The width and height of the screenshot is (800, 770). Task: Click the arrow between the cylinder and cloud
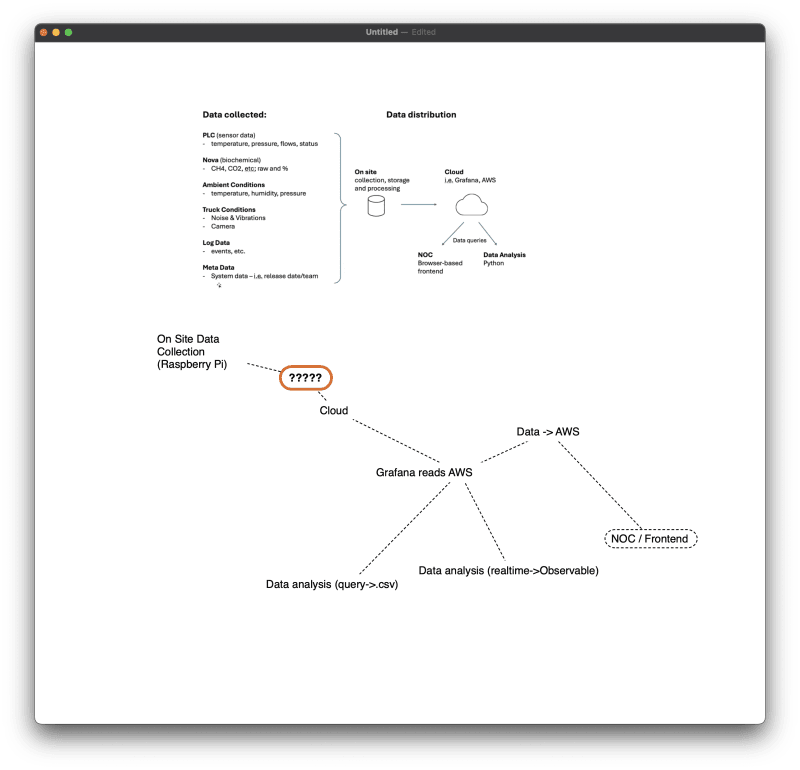[420, 205]
